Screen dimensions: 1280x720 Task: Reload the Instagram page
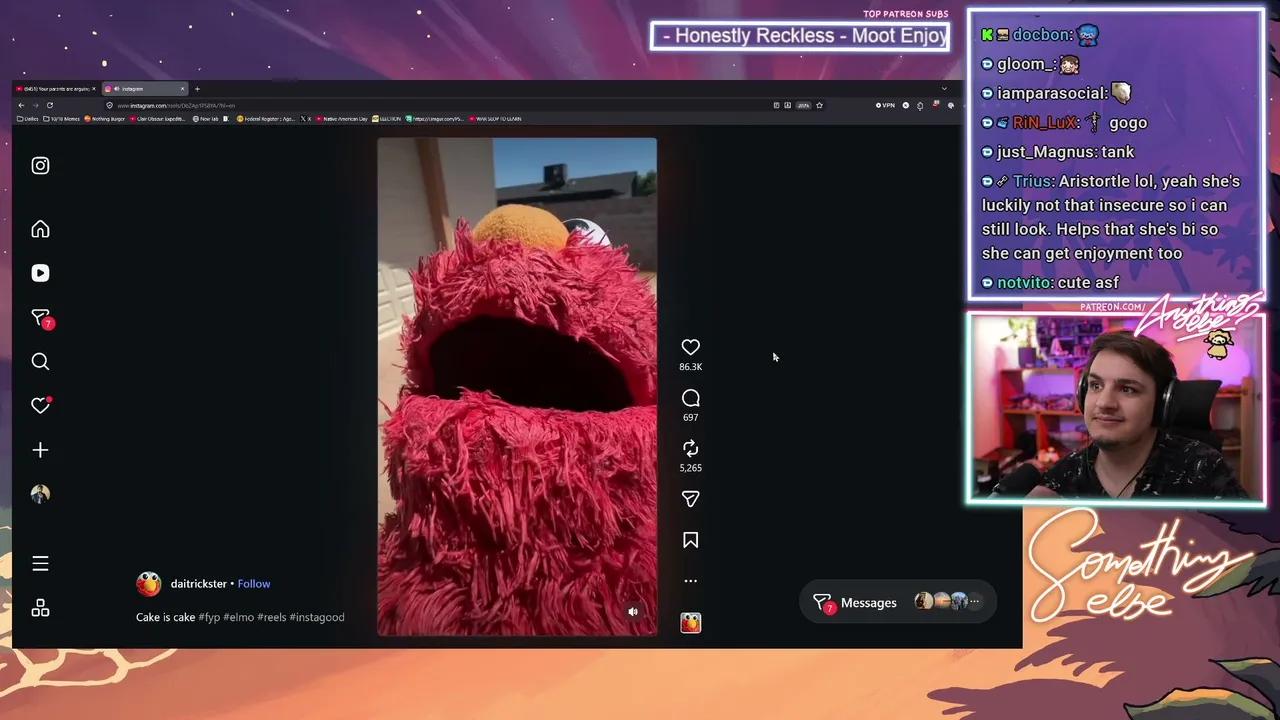(50, 105)
